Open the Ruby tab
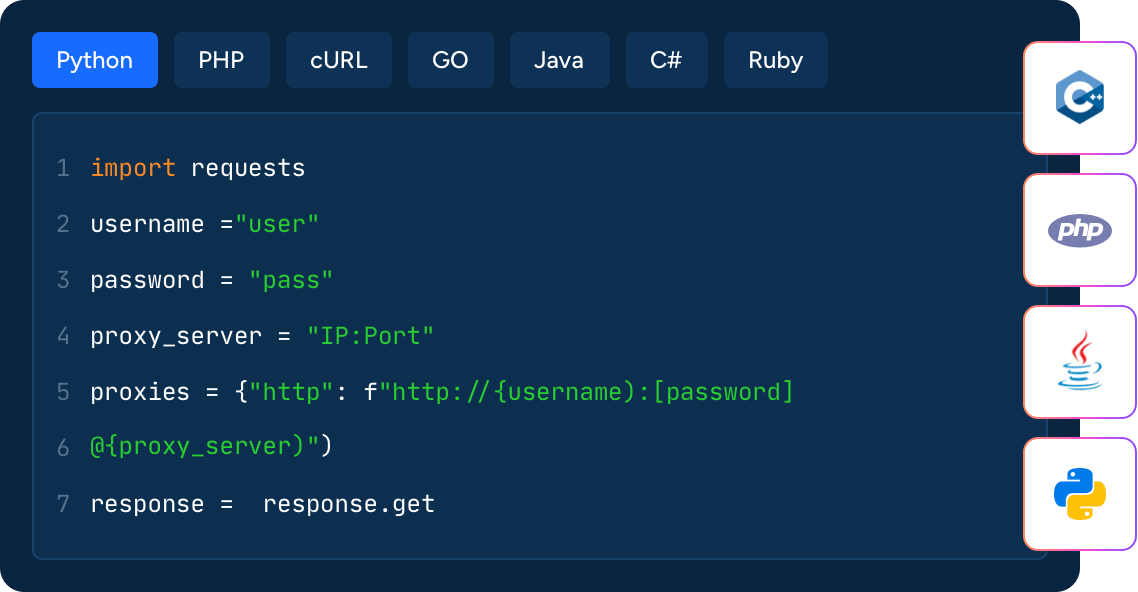 [x=775, y=60]
